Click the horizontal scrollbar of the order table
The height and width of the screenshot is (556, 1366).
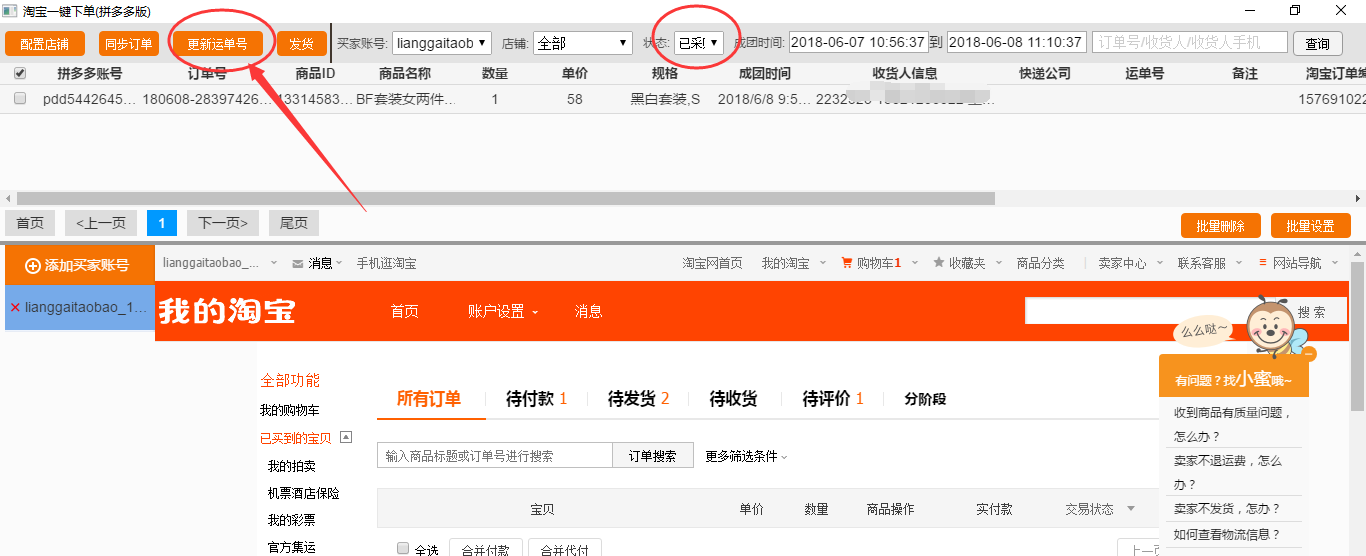coord(505,198)
